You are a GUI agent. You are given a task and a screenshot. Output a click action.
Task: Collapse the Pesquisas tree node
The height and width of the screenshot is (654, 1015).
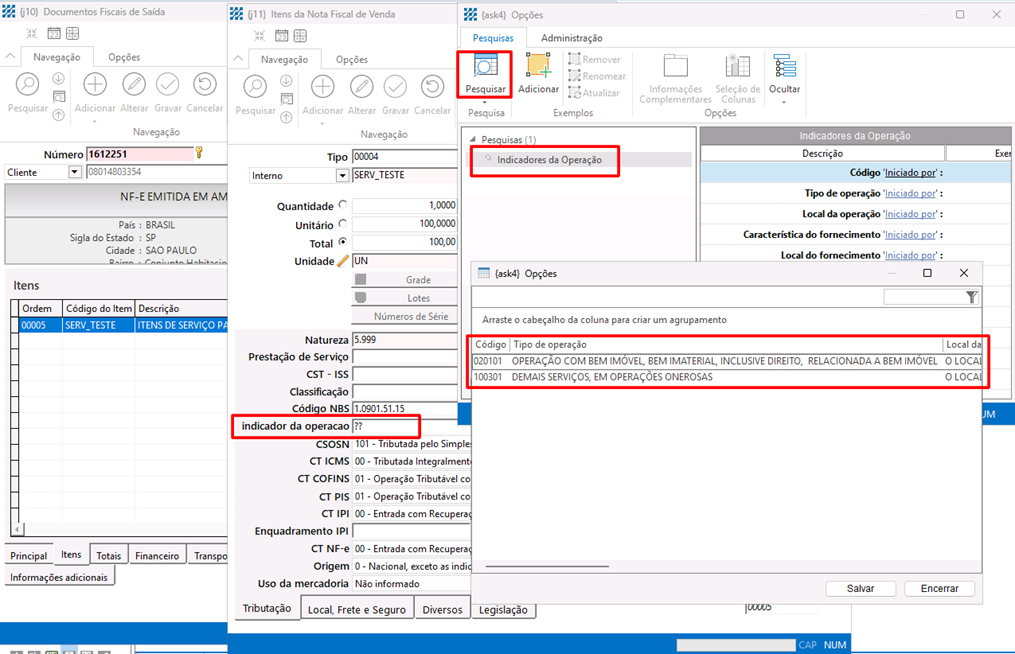473,140
